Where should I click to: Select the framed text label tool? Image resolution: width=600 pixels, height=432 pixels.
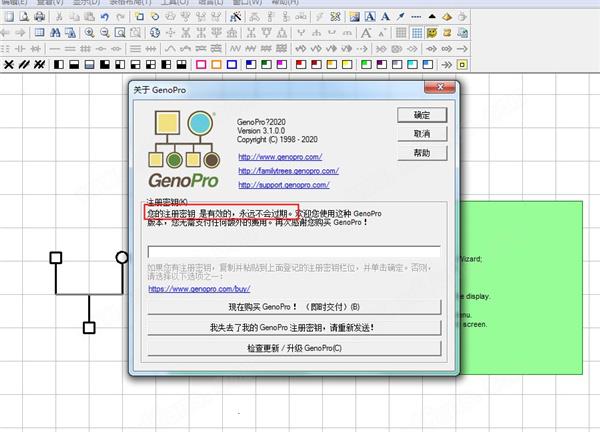coord(370,16)
